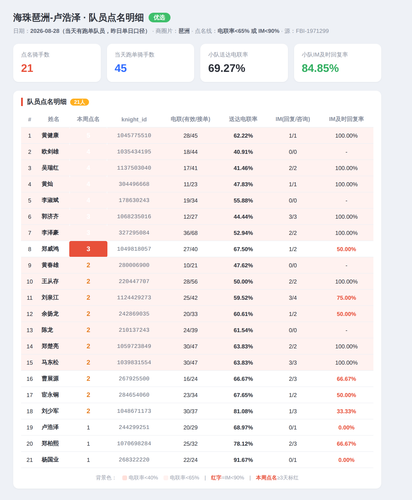
Task: Click the 24/39 call ratio cell
Action: click(x=190, y=330)
